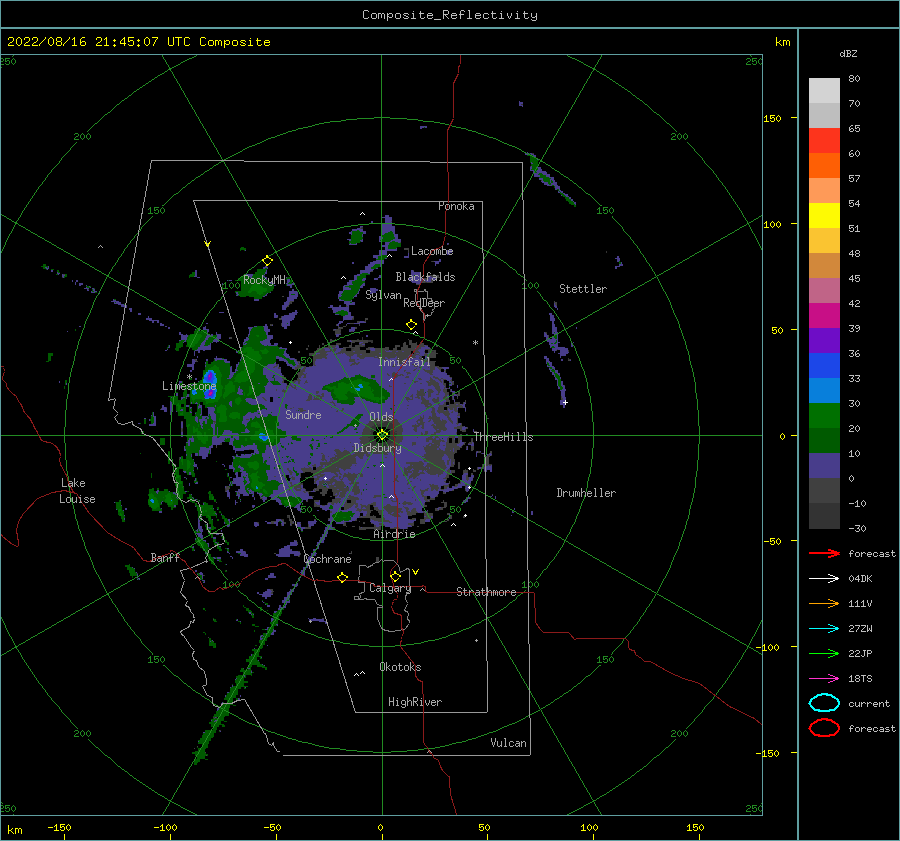
Task: Click the yellow diamond marker below RedDeer
Action: tap(412, 325)
